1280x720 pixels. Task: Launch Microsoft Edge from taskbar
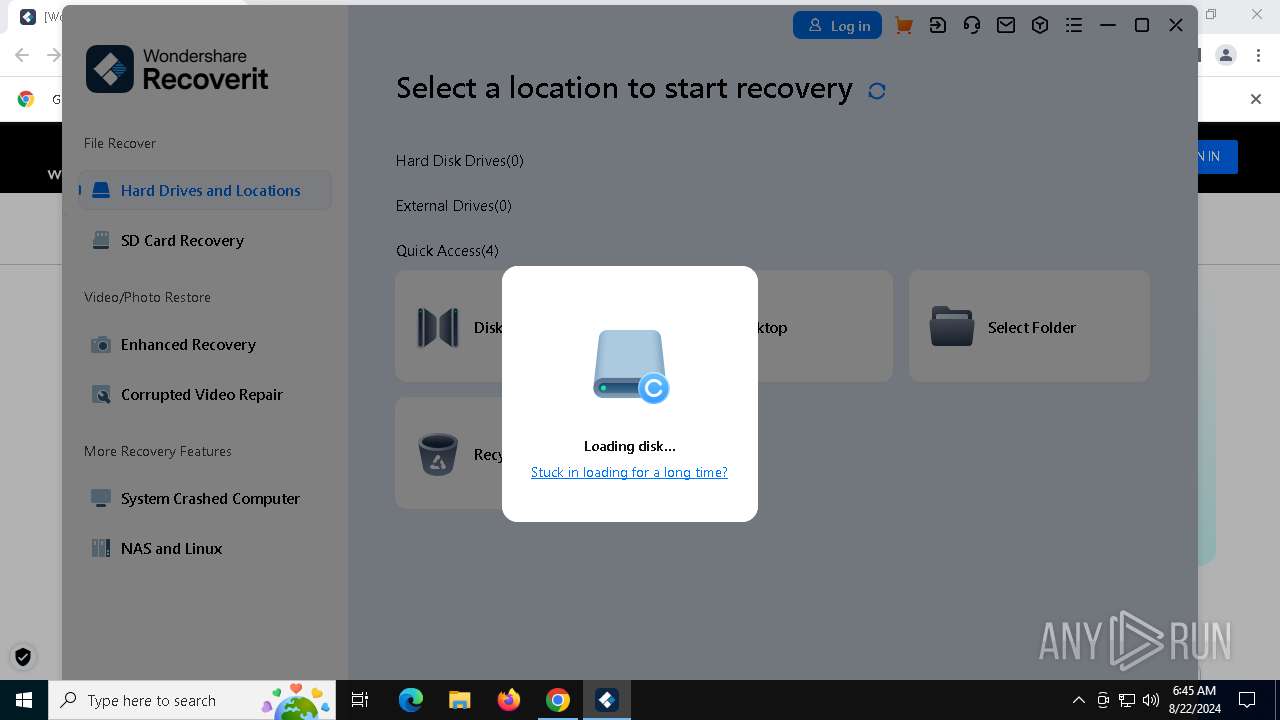pyautogui.click(x=411, y=700)
